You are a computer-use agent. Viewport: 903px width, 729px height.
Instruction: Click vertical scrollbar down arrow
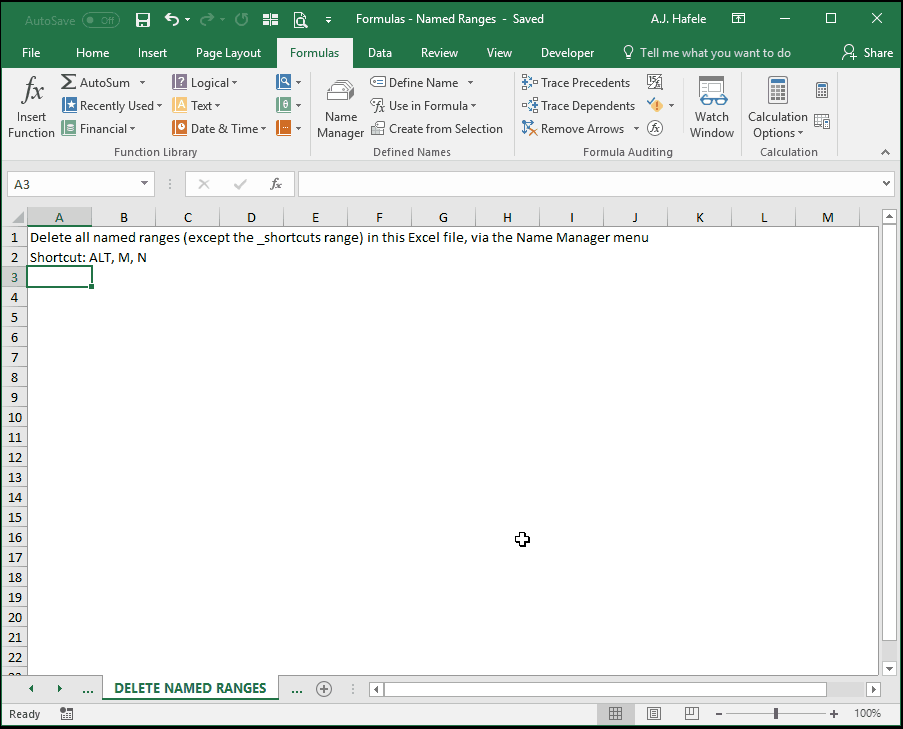point(889,669)
